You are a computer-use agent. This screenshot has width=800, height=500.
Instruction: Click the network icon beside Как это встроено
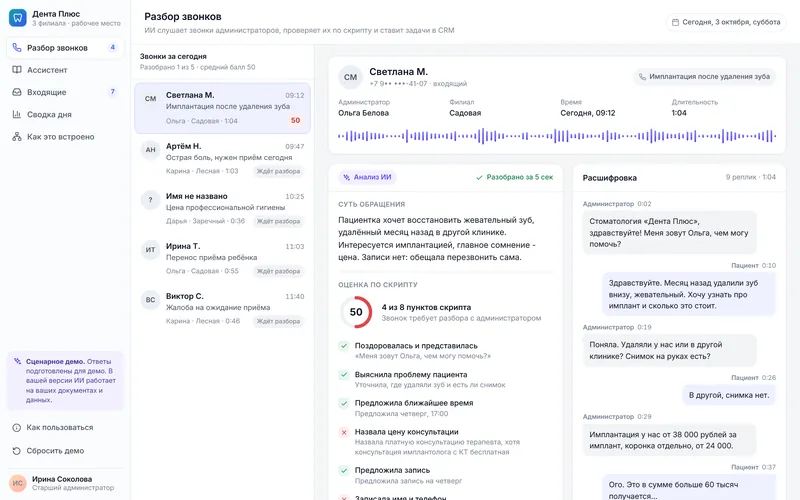click(17, 137)
